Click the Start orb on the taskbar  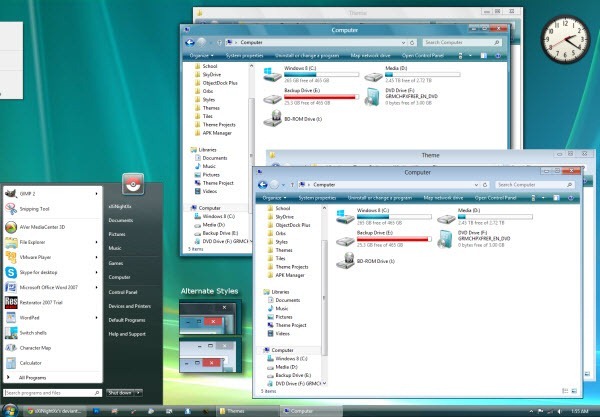coord(10,411)
